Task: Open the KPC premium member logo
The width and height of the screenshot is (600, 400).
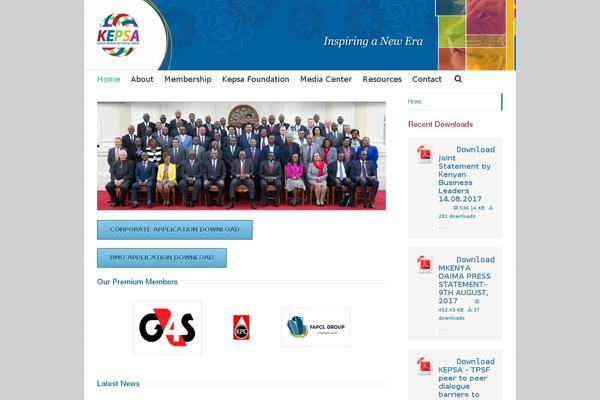Action: click(241, 327)
